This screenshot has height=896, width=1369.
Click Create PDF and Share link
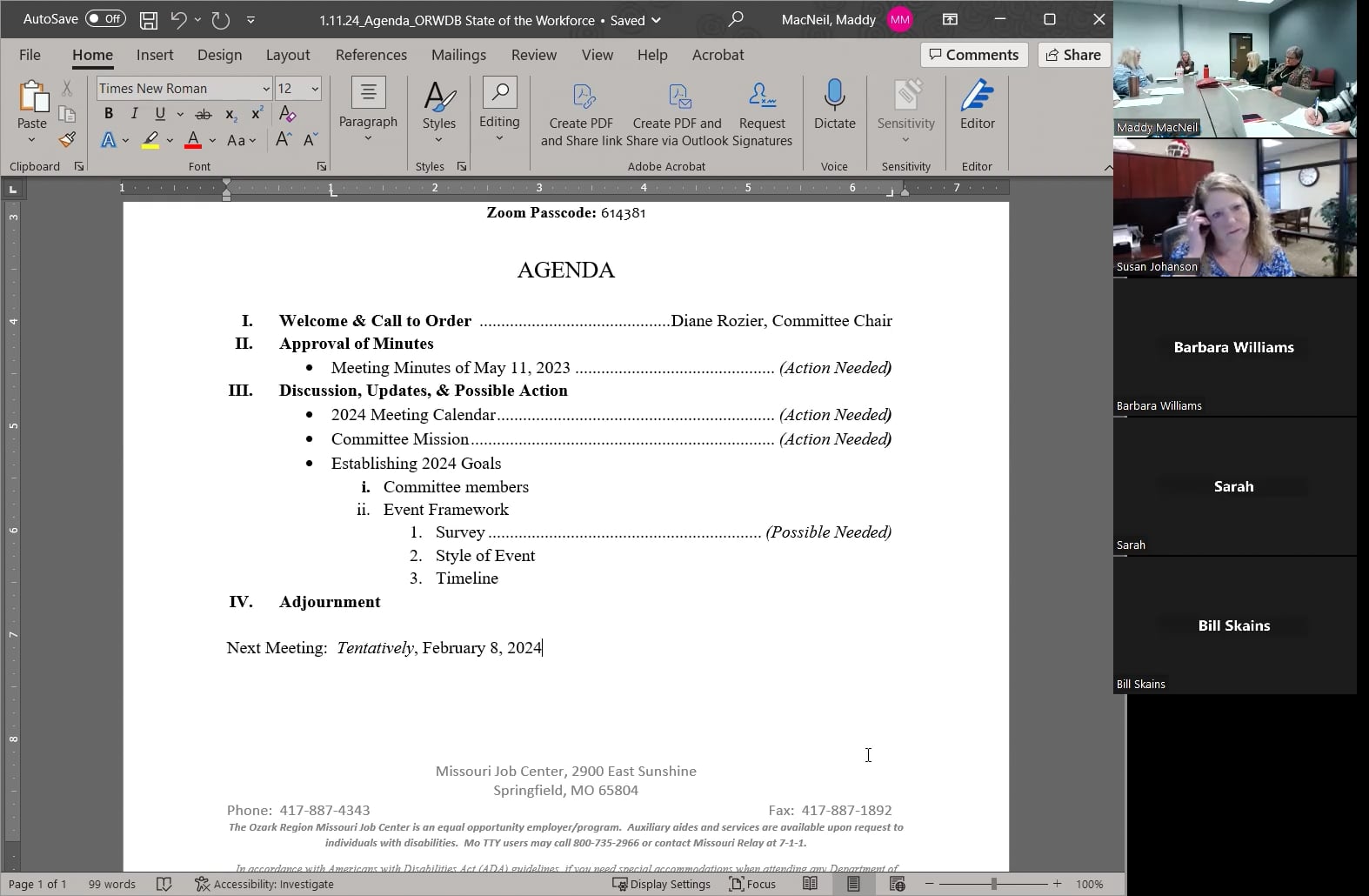(581, 115)
